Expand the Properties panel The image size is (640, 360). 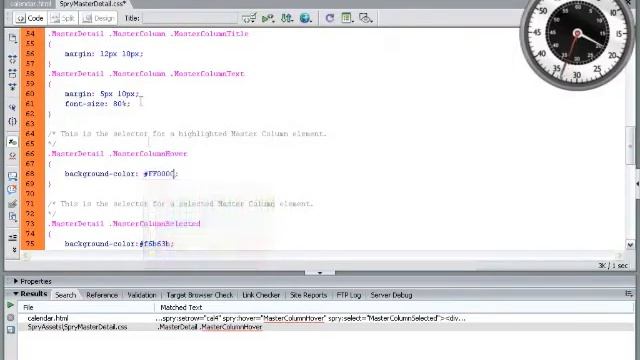[x=16, y=281]
